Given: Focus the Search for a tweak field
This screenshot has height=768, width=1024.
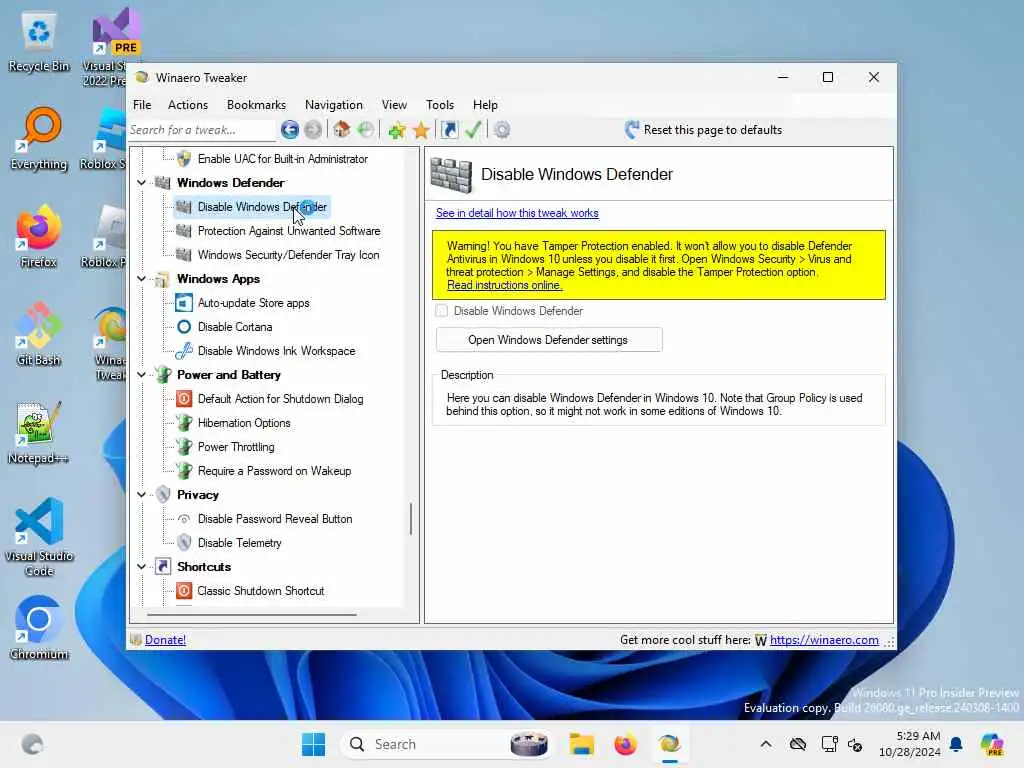Looking at the screenshot, I should 201,130.
